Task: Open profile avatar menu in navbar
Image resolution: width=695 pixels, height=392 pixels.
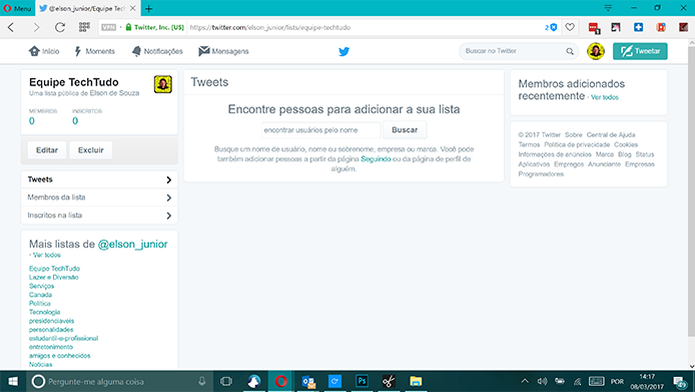Action: pos(596,51)
